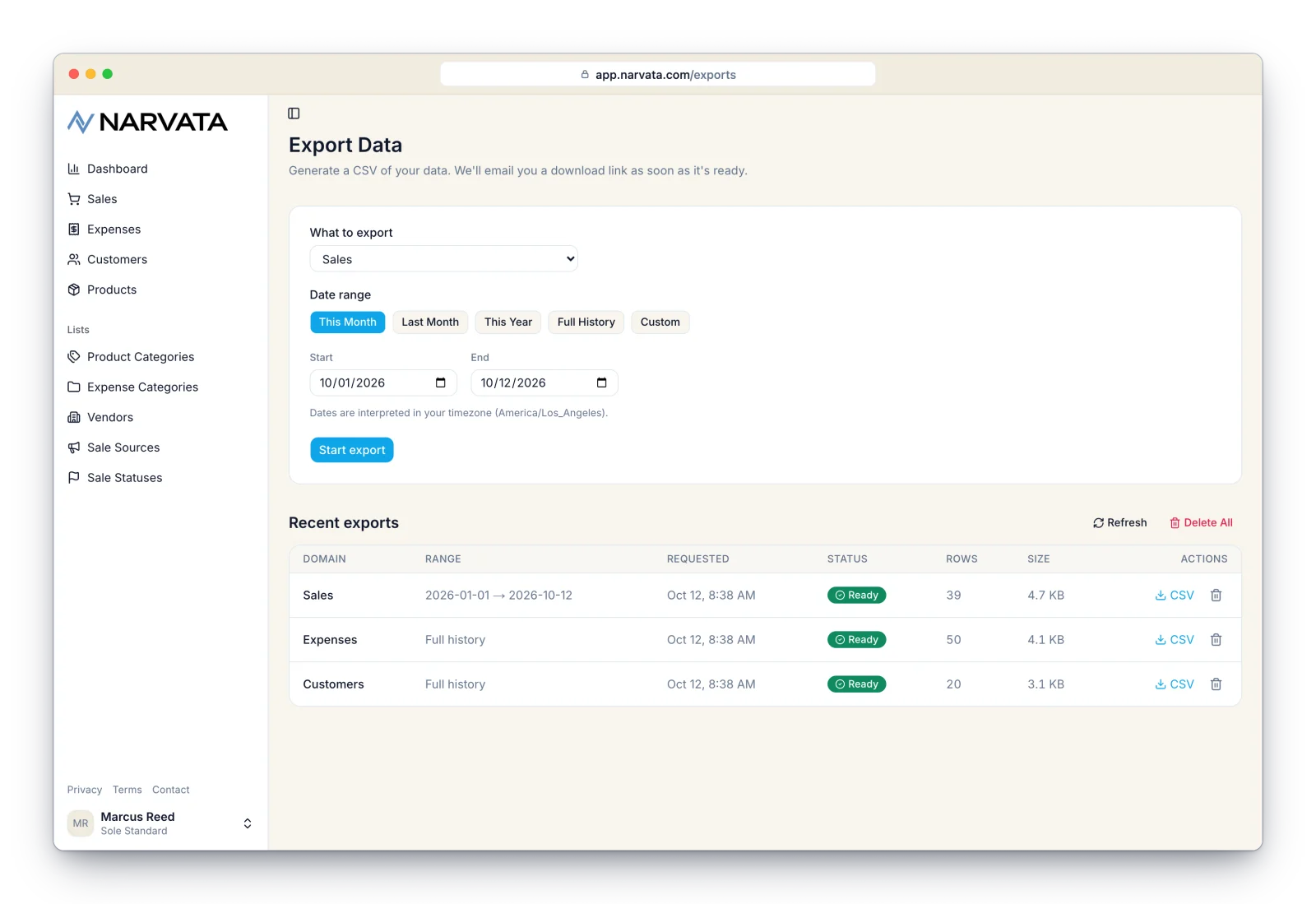Click the Products cube icon
The height and width of the screenshot is (904, 1316).
[x=74, y=290]
